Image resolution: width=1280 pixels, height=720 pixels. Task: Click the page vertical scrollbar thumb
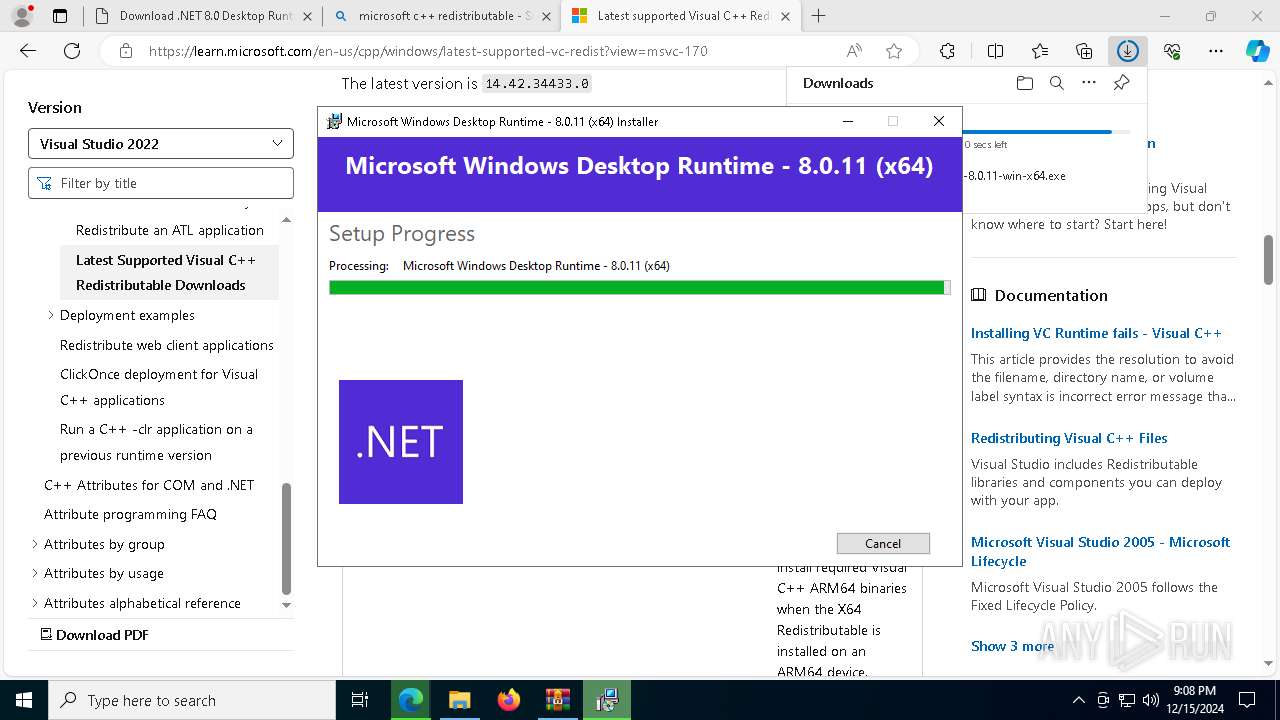(x=1268, y=260)
